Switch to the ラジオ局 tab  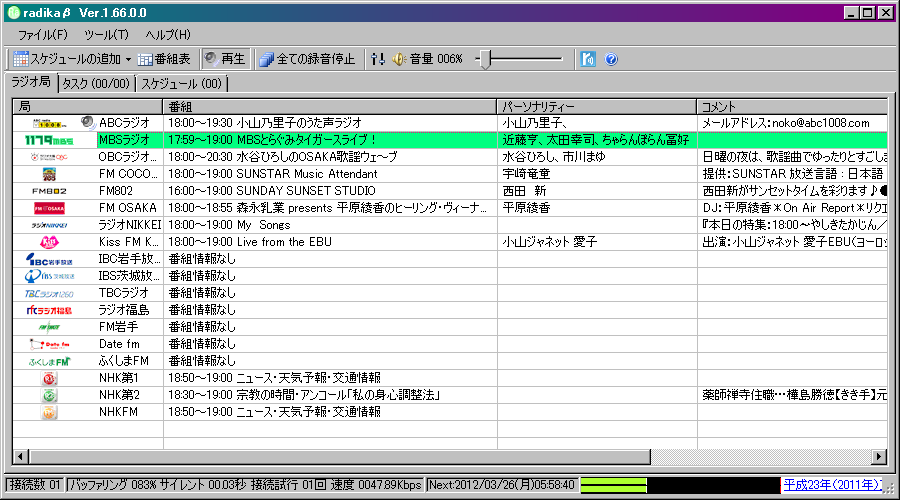(x=31, y=82)
